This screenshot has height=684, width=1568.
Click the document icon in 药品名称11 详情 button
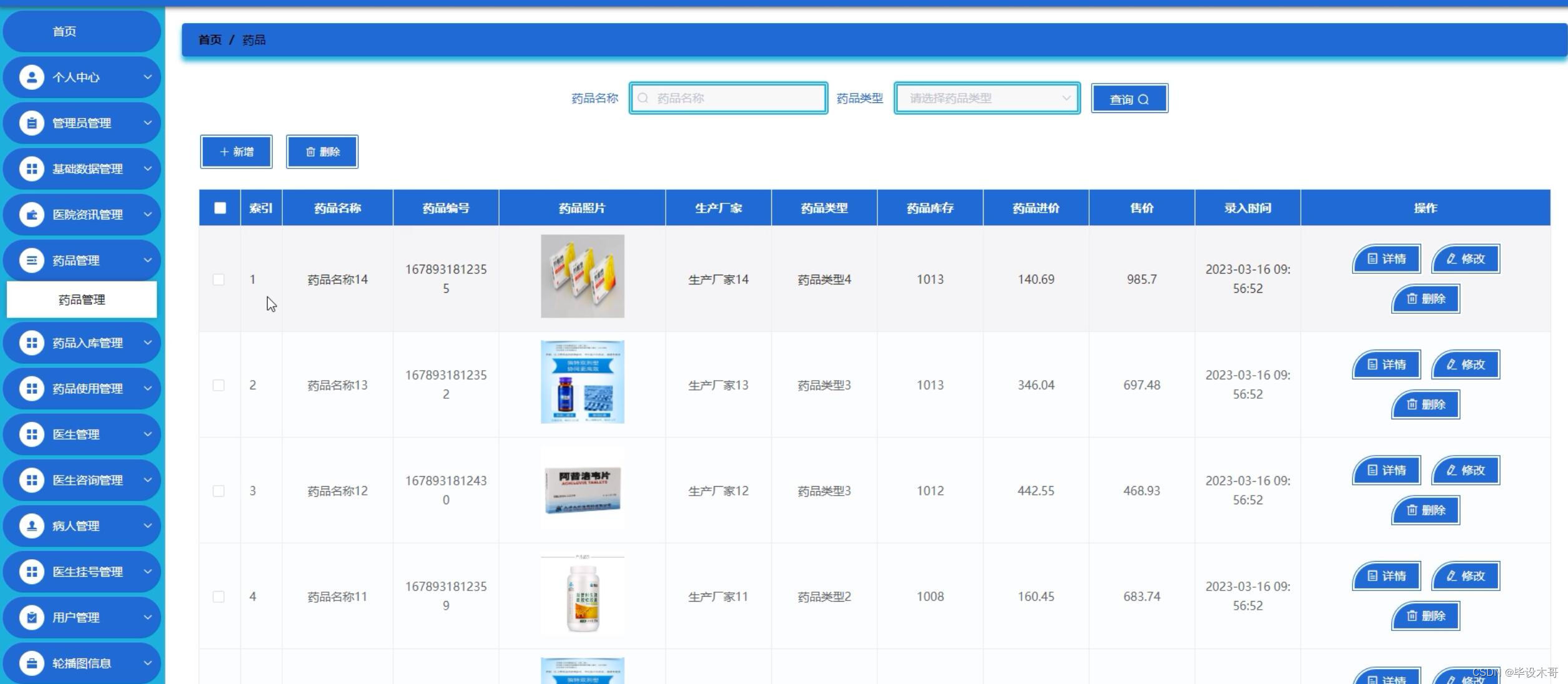click(1372, 576)
